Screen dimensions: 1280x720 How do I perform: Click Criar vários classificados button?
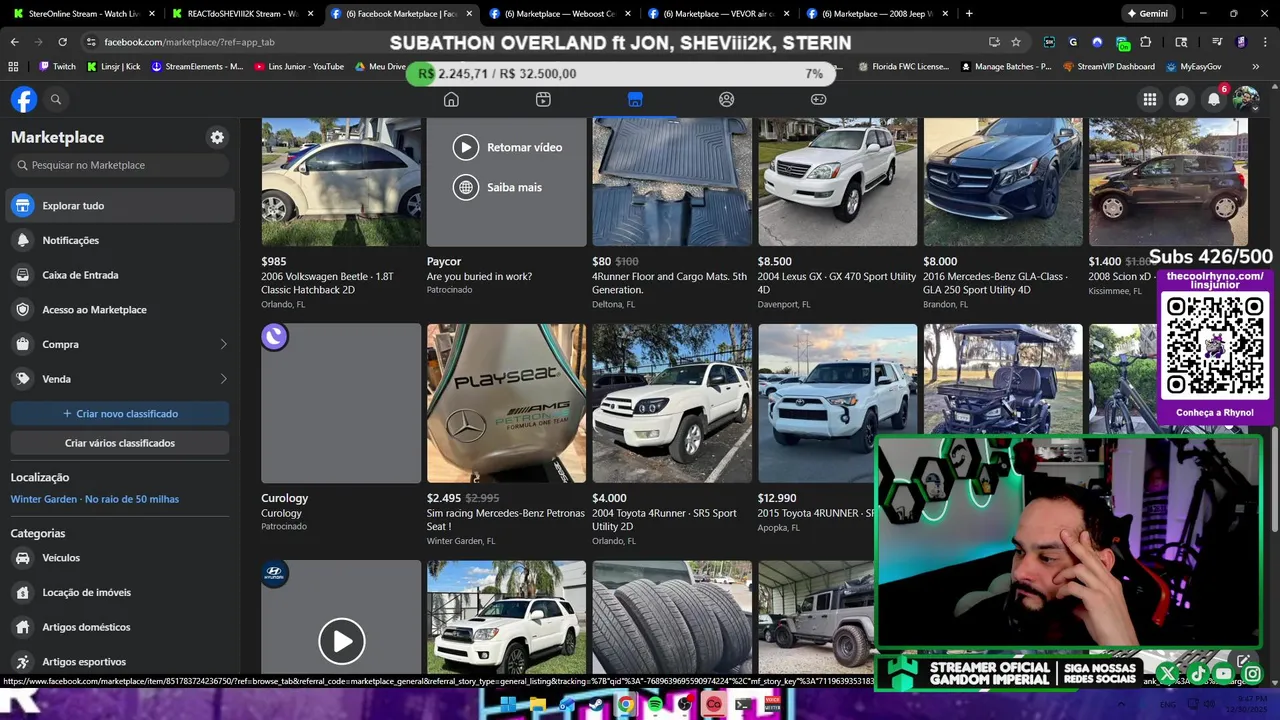pos(120,443)
